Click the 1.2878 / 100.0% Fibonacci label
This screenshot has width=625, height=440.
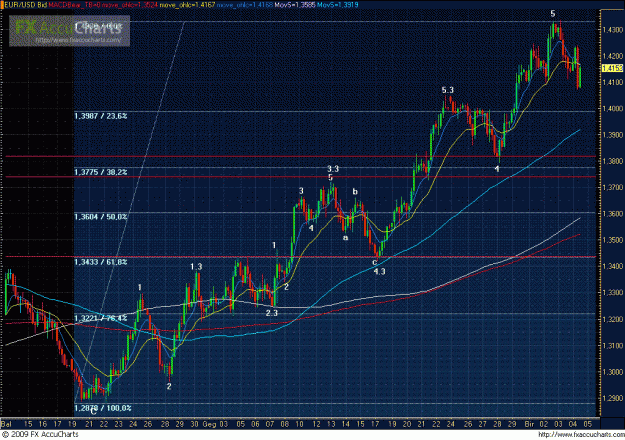[102, 408]
